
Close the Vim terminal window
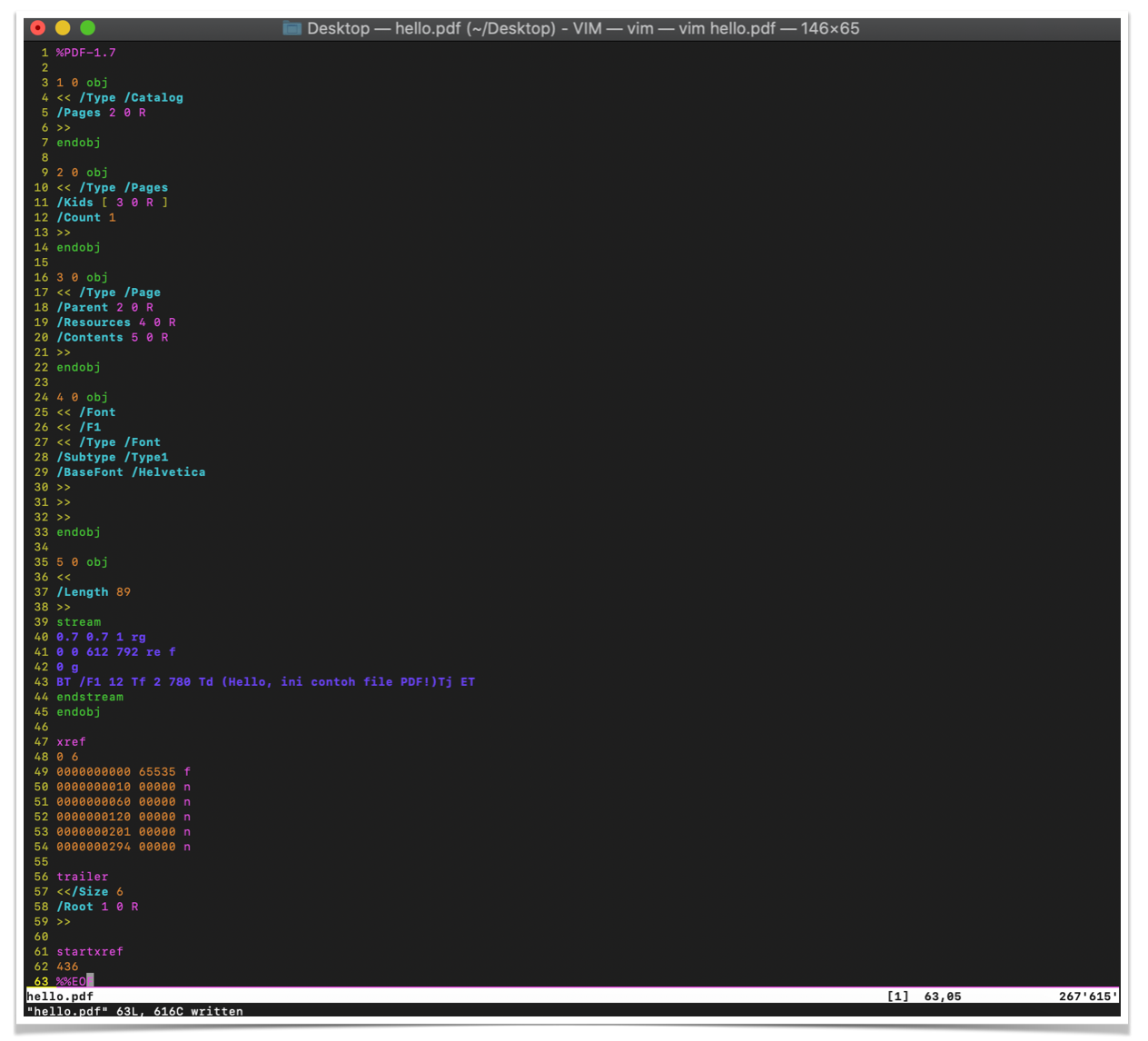tap(38, 28)
